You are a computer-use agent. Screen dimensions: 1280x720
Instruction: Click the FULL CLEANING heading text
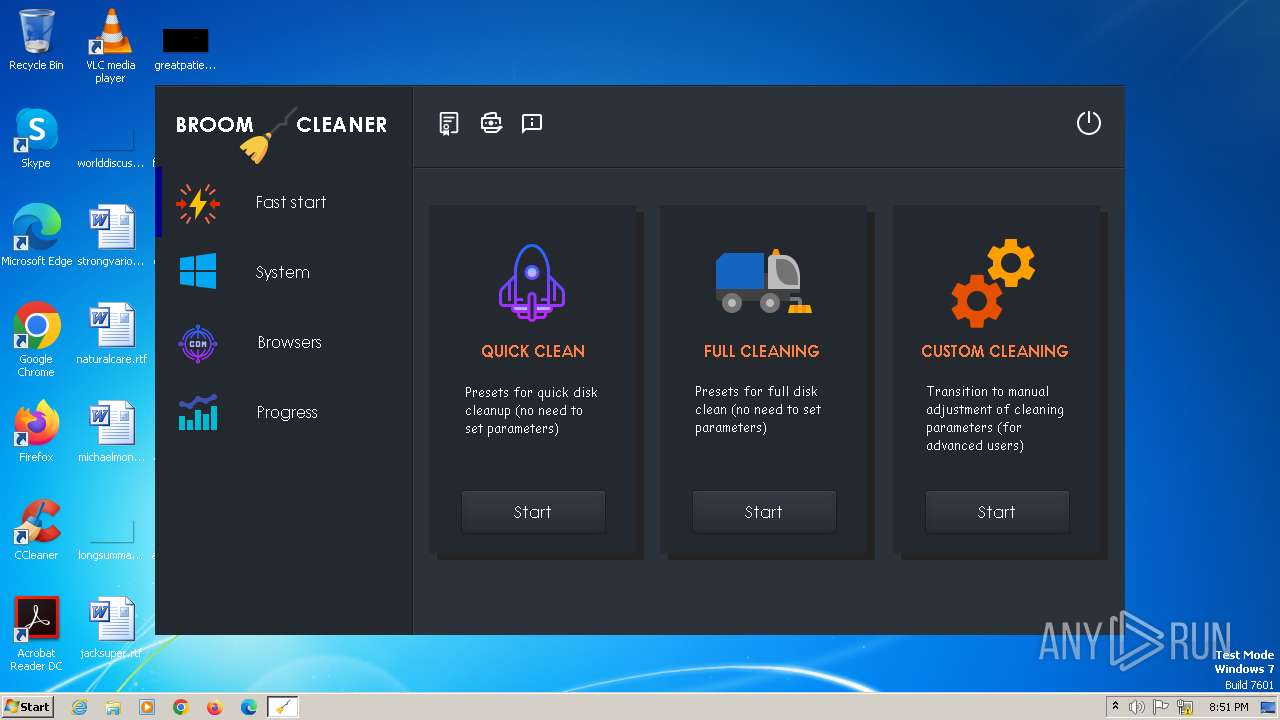pyautogui.click(x=762, y=351)
